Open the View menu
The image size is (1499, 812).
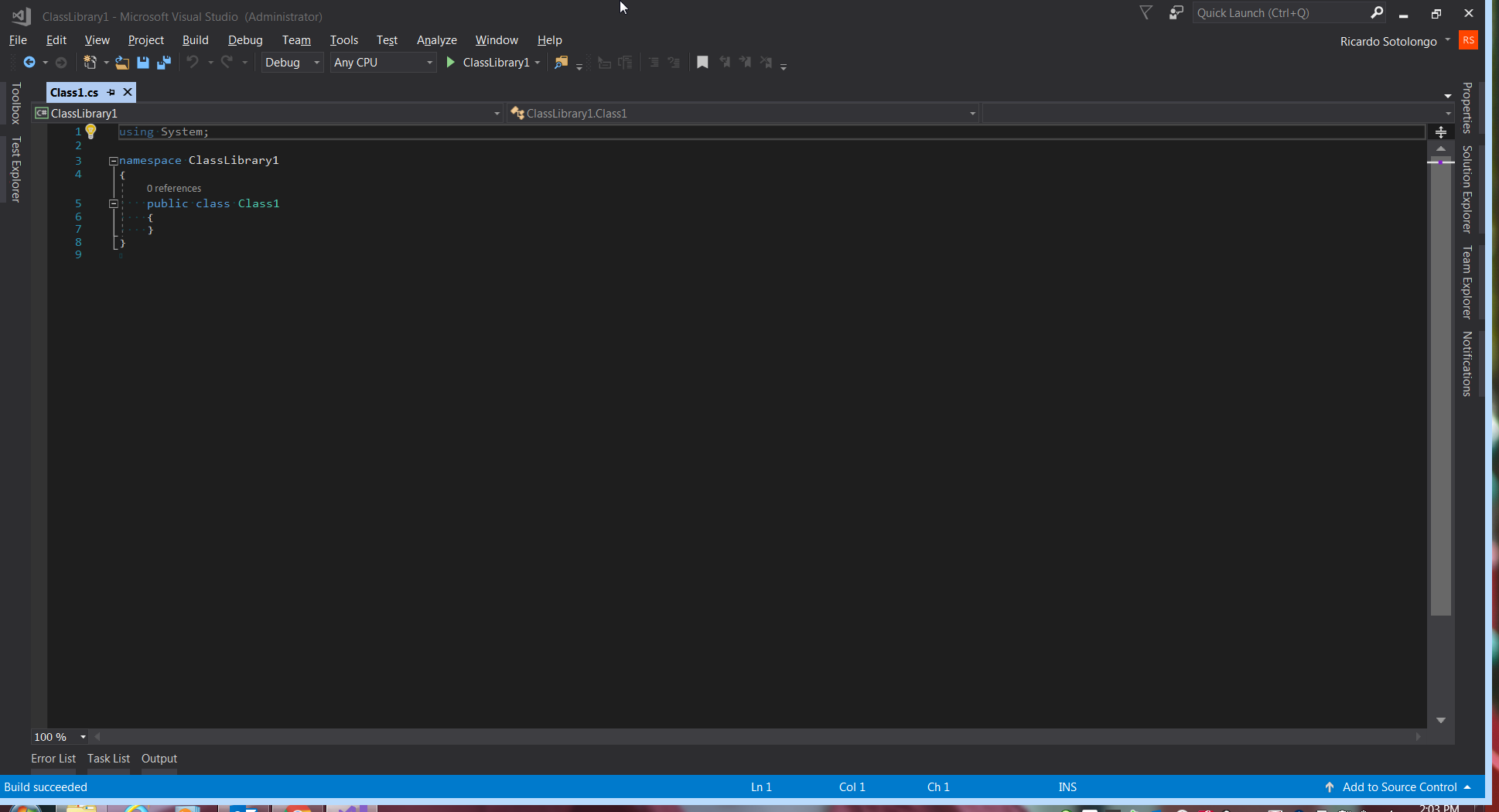(x=97, y=40)
